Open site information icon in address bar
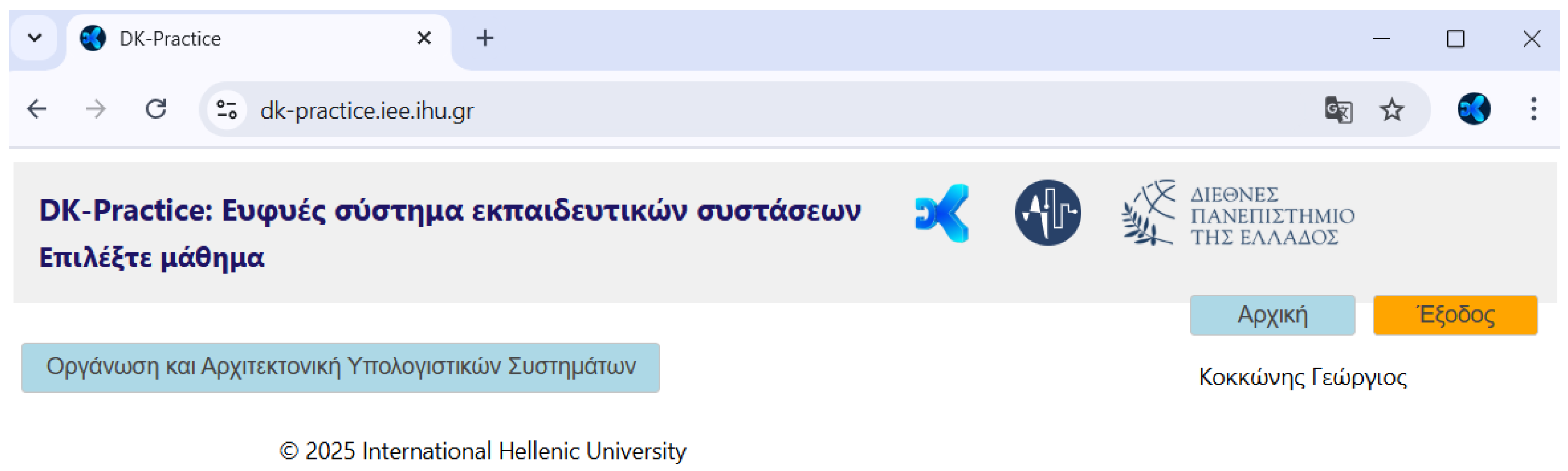This screenshot has height=471, width=1568. 226,110
